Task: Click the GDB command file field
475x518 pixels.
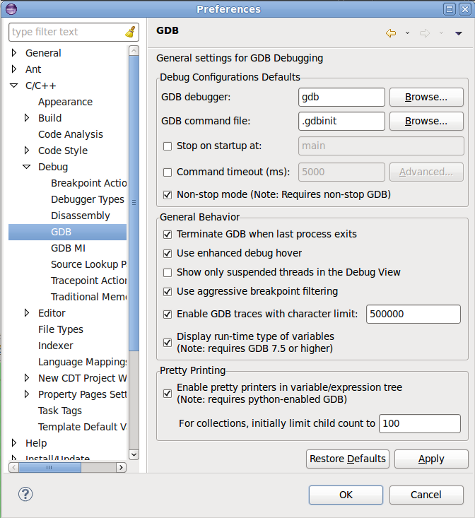Action: tap(341, 121)
